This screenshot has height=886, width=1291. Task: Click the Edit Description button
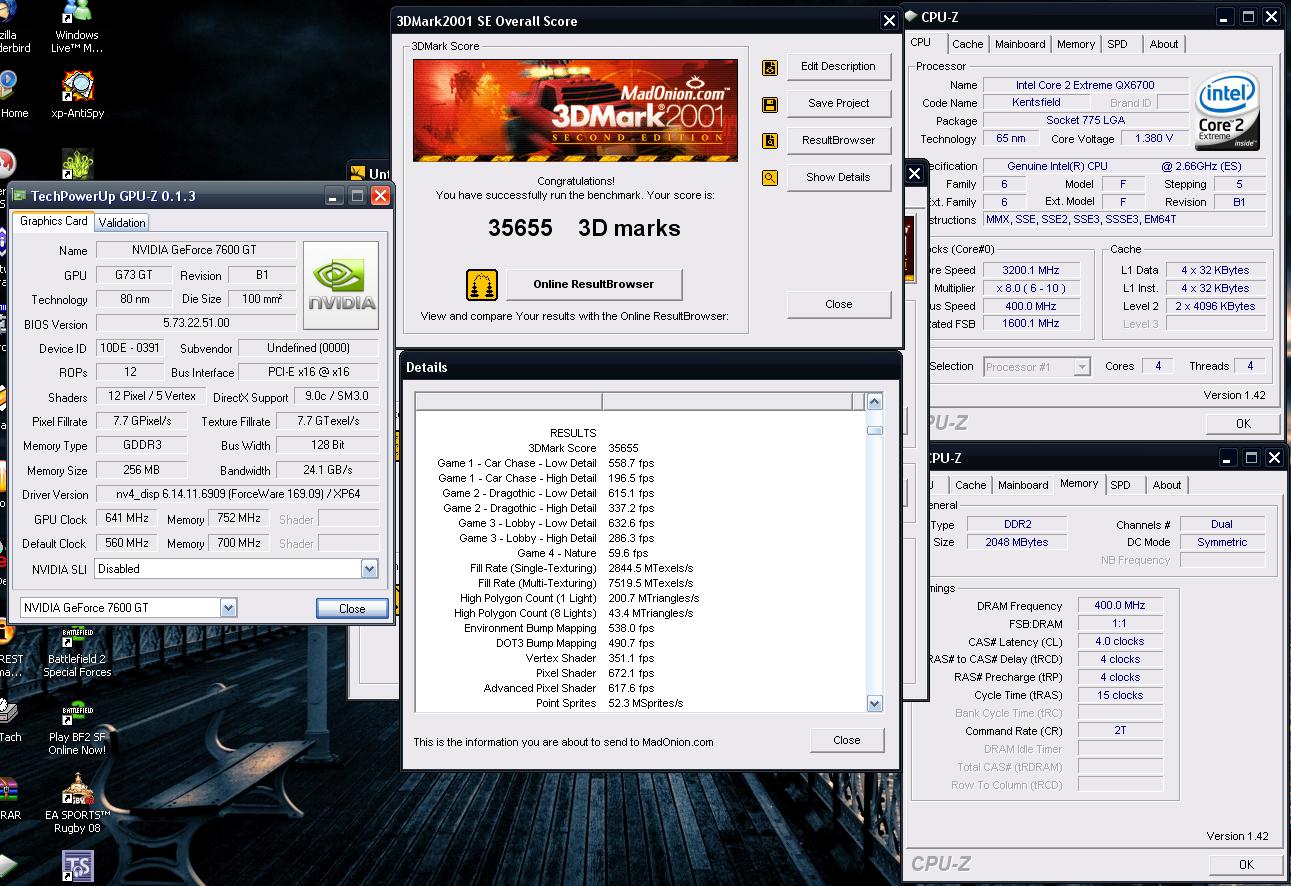(838, 66)
